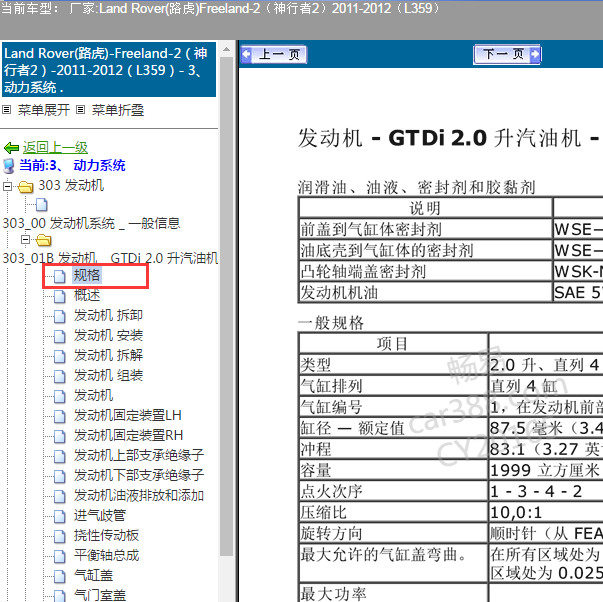The height and width of the screenshot is (602, 603).
Task: Click the 303 发动机 folder label
Action: (x=71, y=185)
